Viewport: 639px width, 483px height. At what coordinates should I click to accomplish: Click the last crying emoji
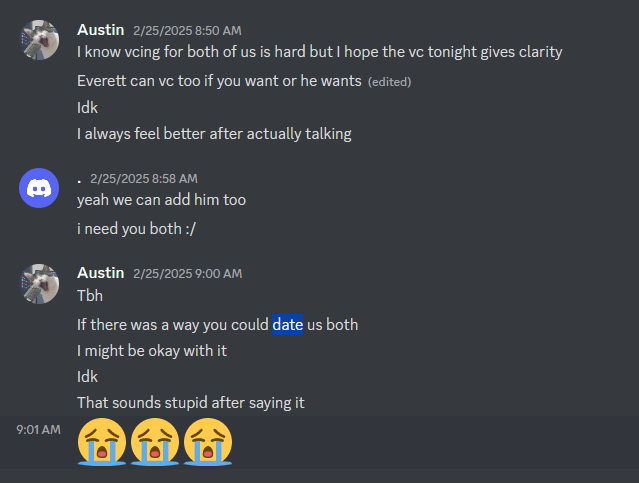208,442
